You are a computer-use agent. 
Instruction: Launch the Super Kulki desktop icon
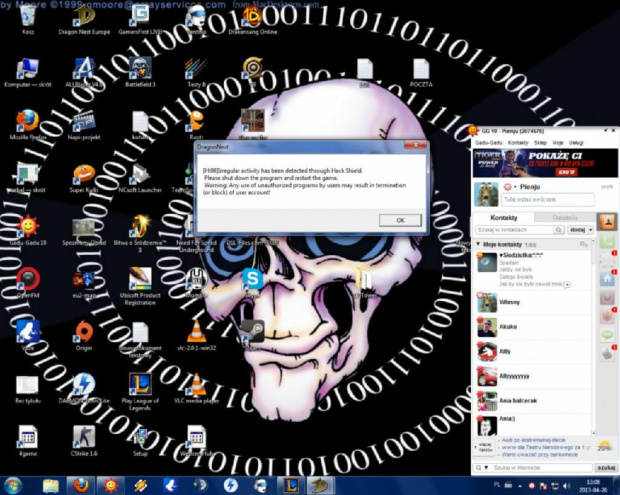coord(84,178)
